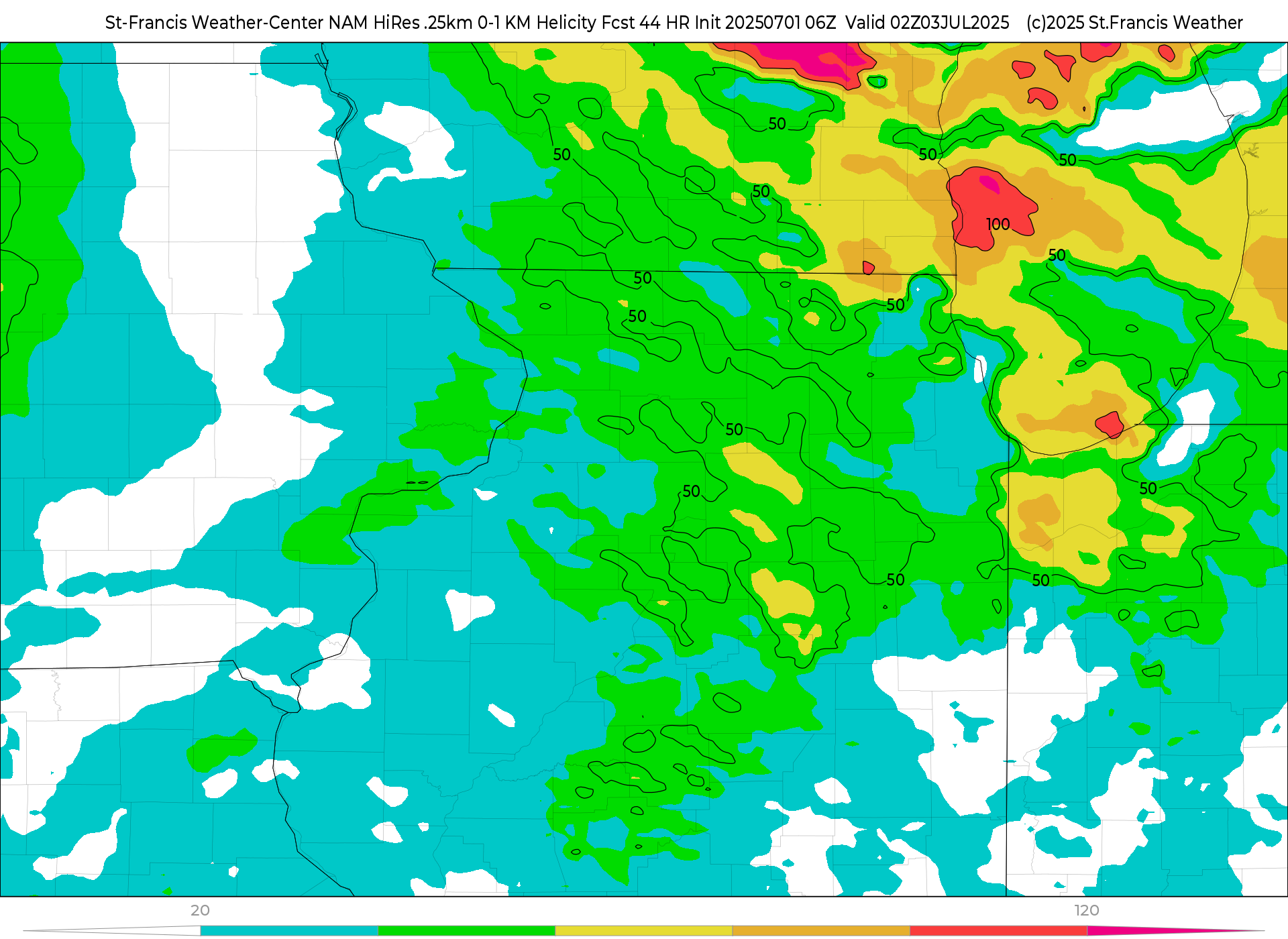This screenshot has width=1288, height=939.
Task: Click "St-Francis Weather-Center NAM HiRes" title text
Action: pos(262,23)
